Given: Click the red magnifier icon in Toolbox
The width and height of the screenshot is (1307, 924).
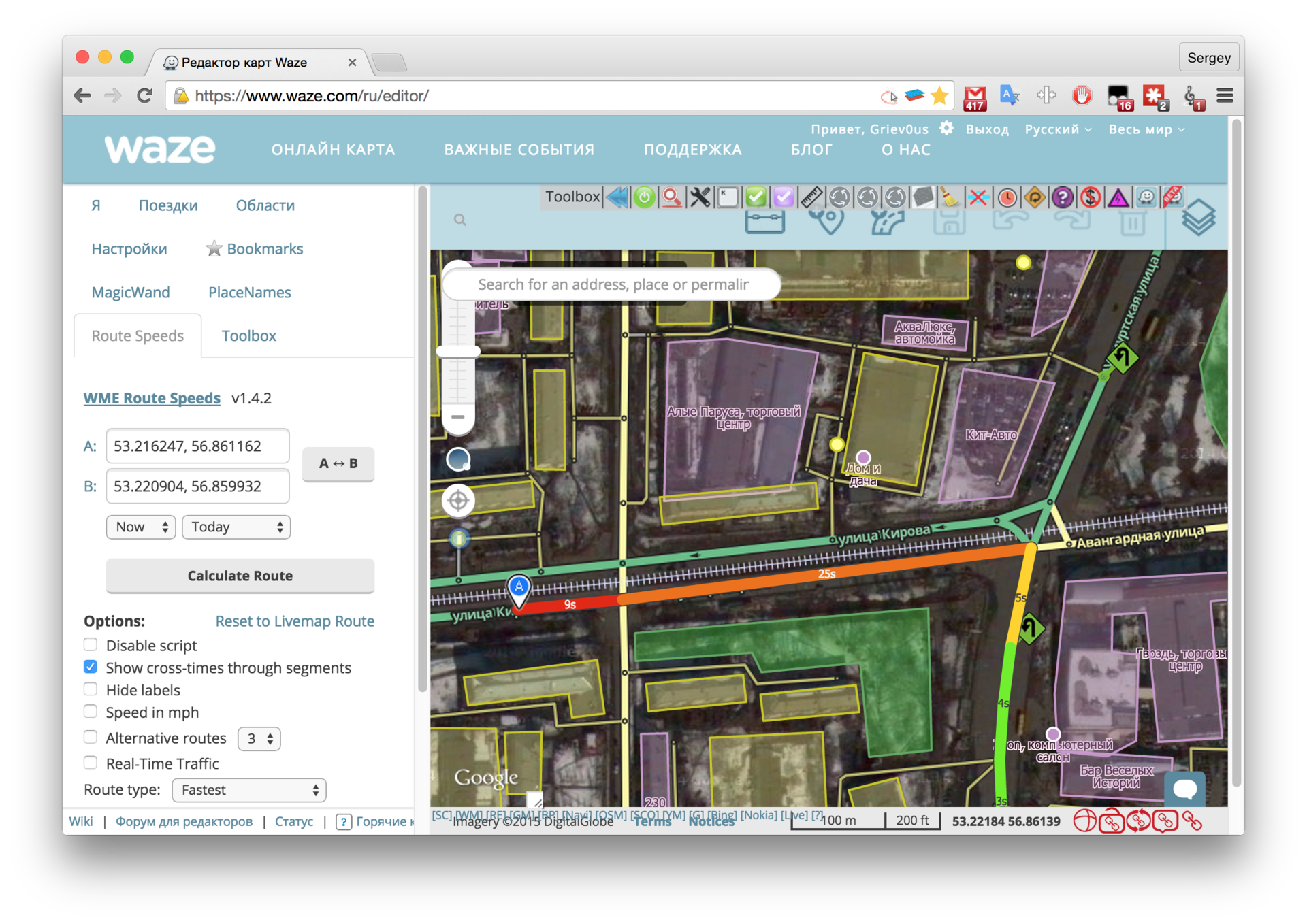Looking at the screenshot, I should [x=672, y=197].
